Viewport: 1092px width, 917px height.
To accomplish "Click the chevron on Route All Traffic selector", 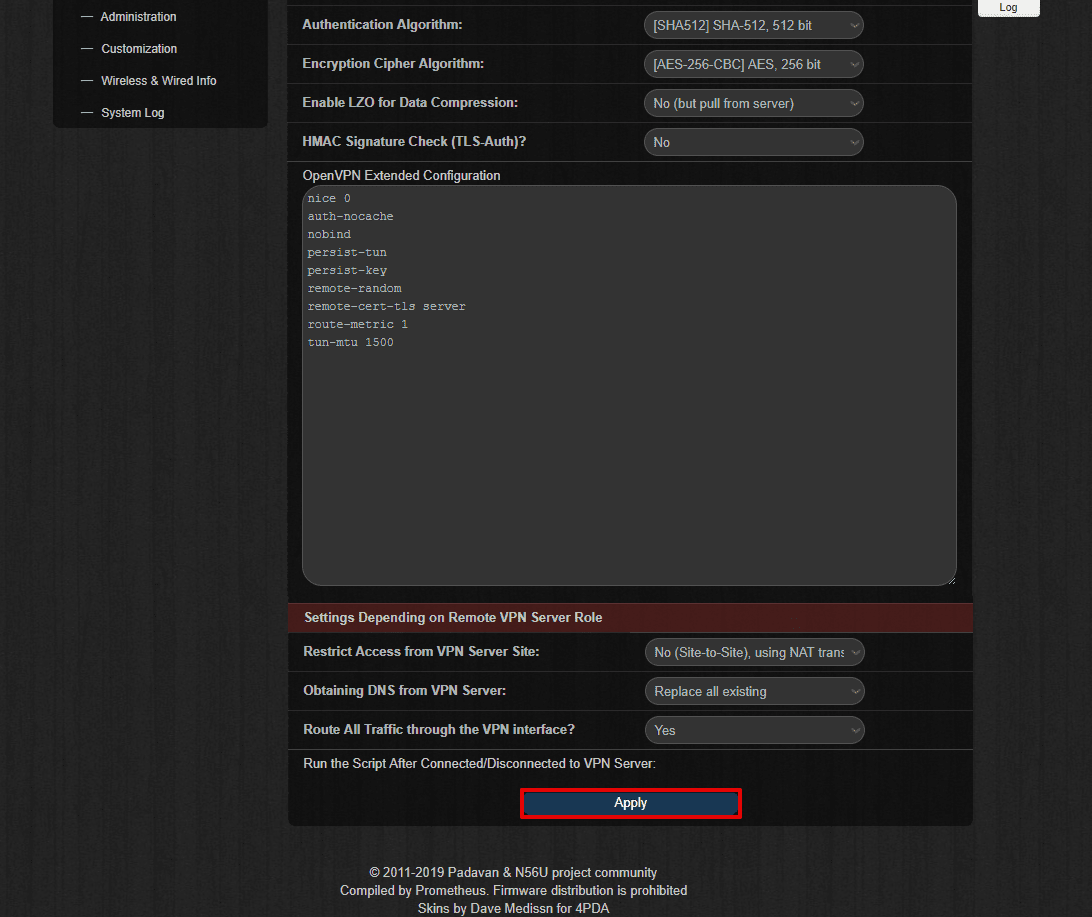I will [855, 730].
